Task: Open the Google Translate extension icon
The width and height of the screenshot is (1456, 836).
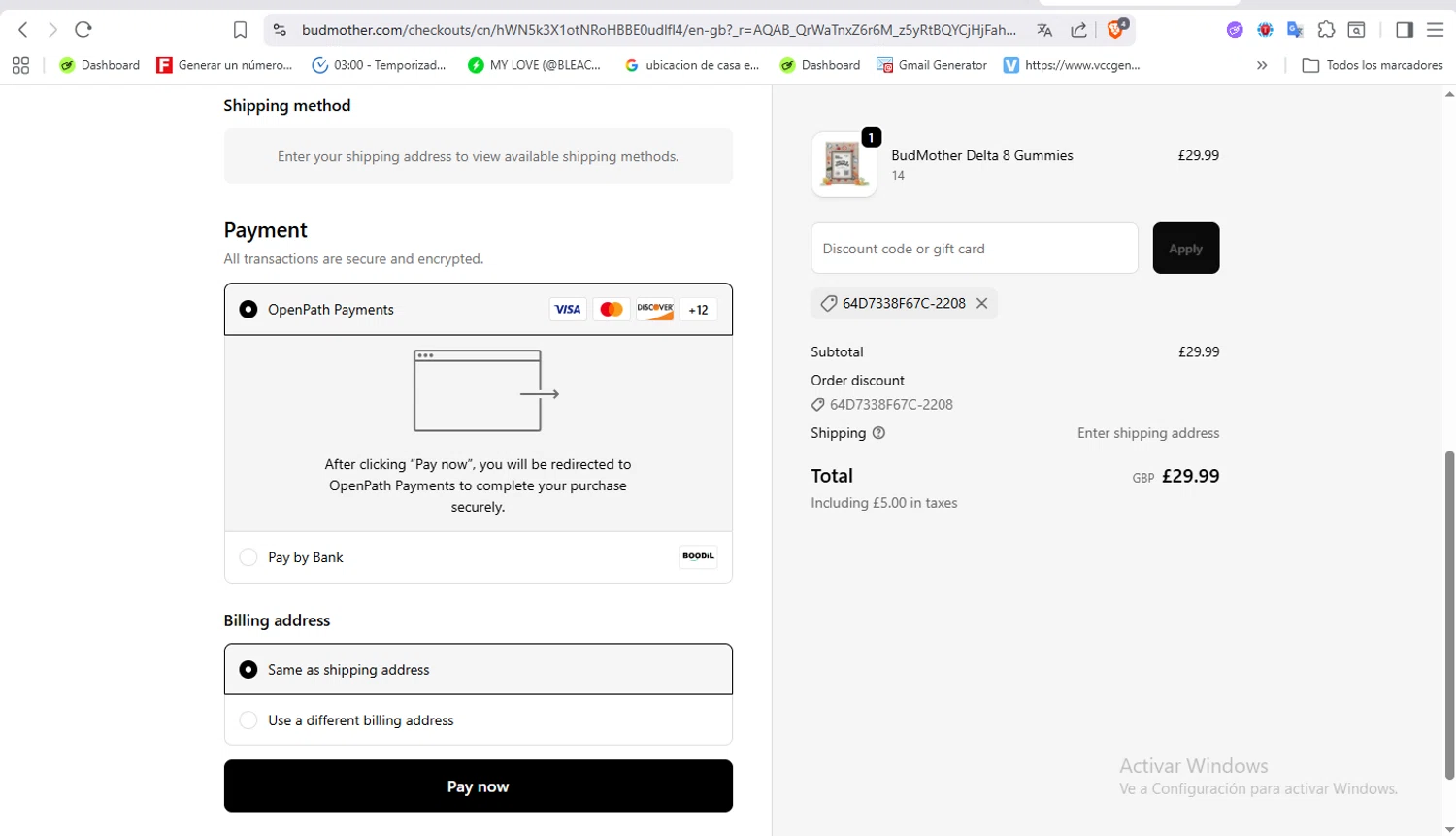Action: [x=1295, y=30]
